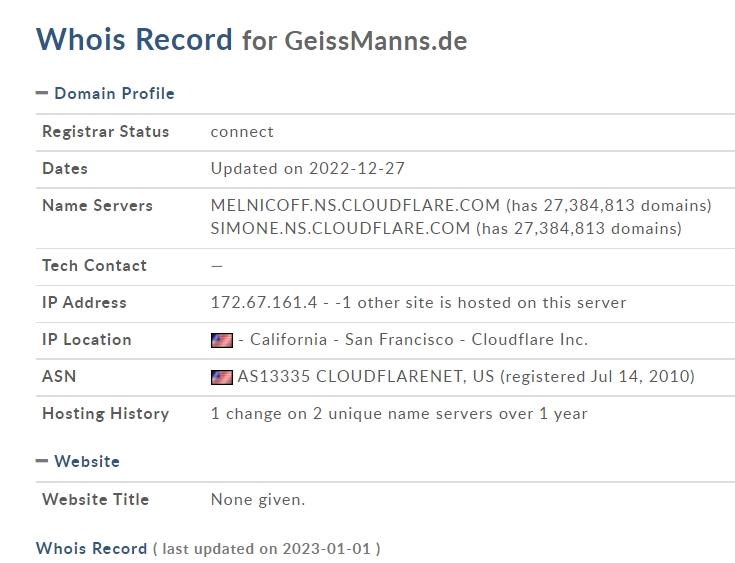
Task: Click AS13335 CLOUDFLARENET ASN entry
Action: pos(366,376)
